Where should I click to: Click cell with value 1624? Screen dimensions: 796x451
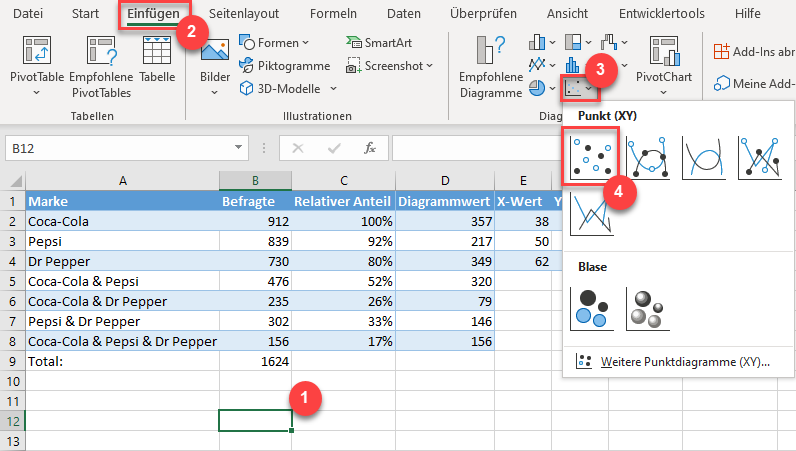[255, 362]
